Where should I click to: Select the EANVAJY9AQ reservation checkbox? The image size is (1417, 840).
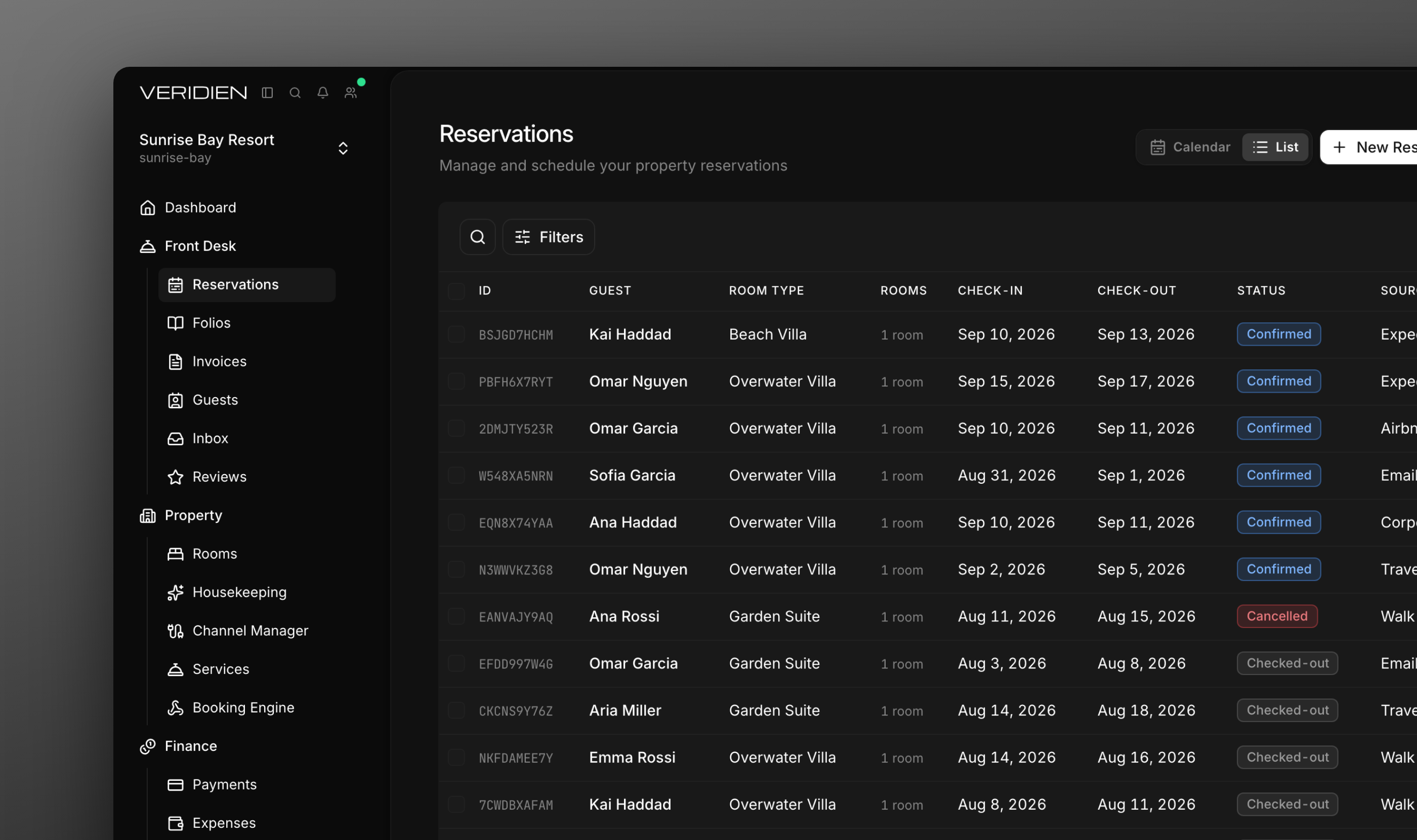click(x=456, y=616)
